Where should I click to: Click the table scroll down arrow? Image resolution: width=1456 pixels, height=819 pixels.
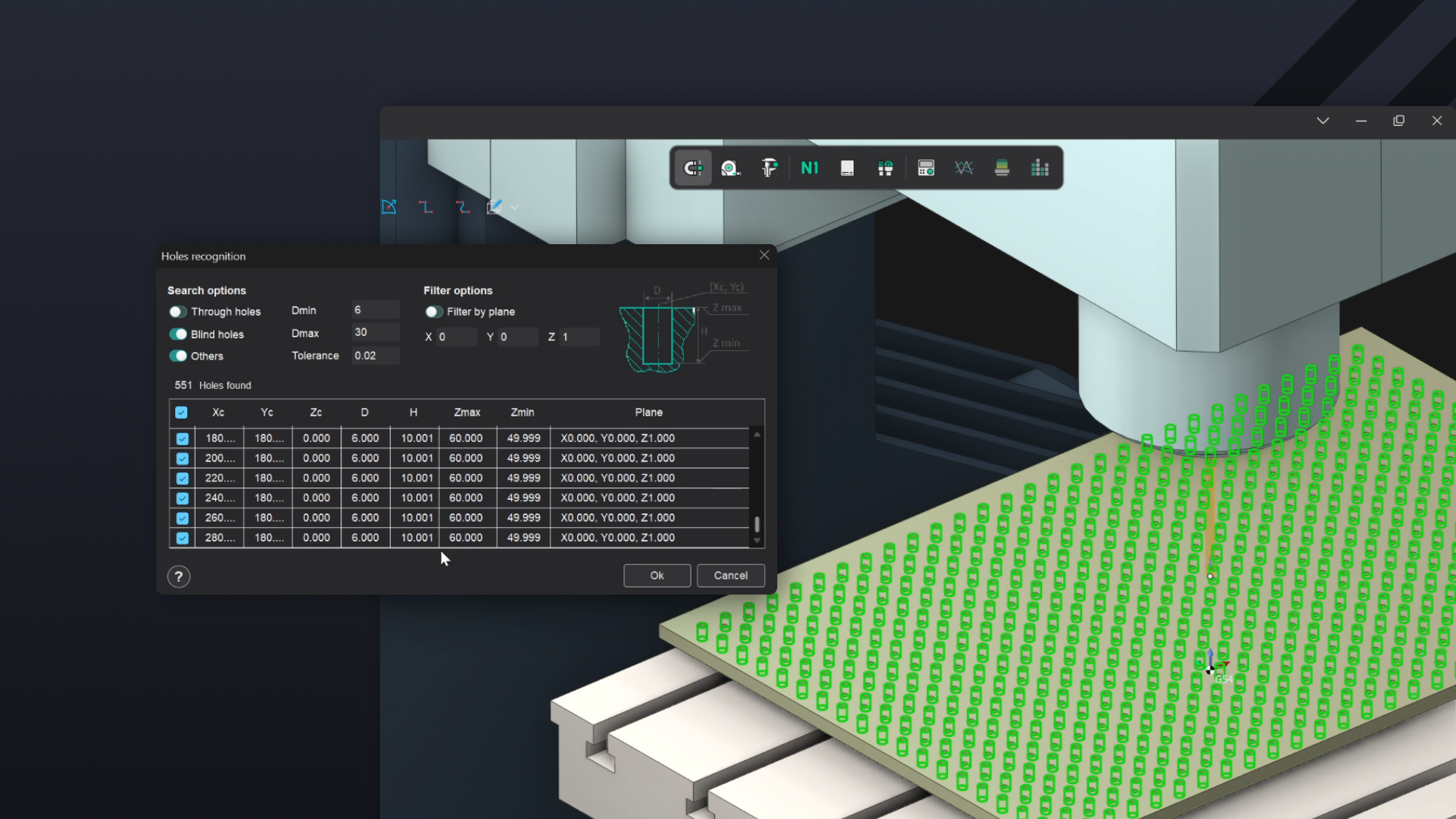[757, 541]
